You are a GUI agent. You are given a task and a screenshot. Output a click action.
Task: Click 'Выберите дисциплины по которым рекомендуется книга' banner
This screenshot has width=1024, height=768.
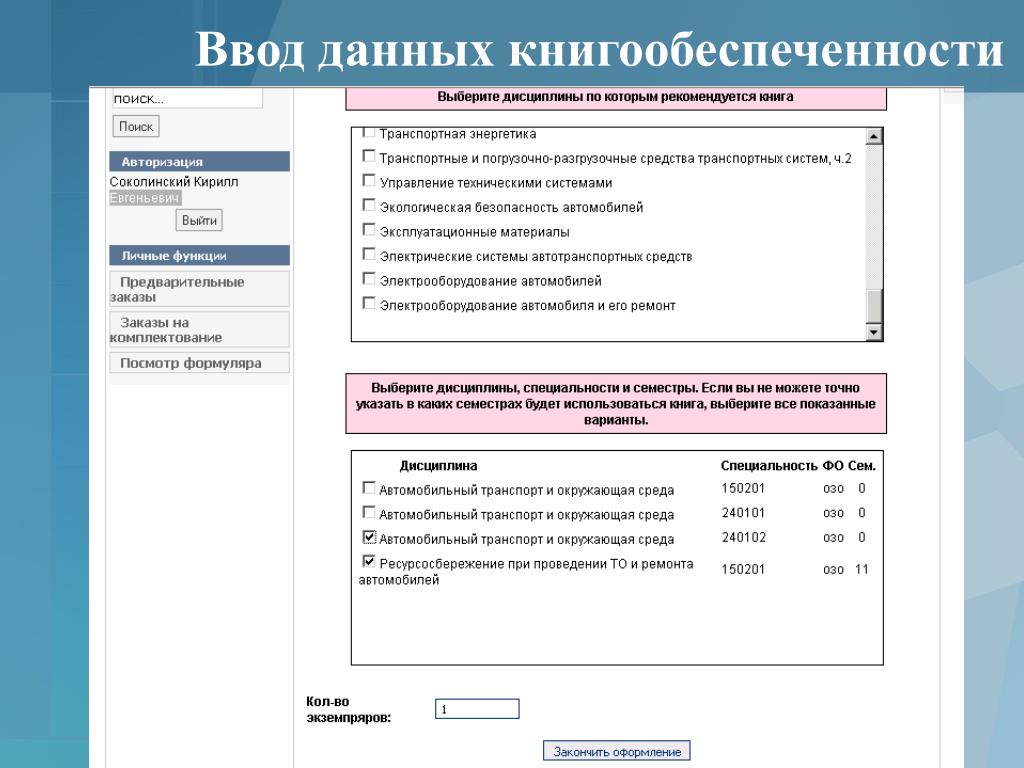point(616,97)
